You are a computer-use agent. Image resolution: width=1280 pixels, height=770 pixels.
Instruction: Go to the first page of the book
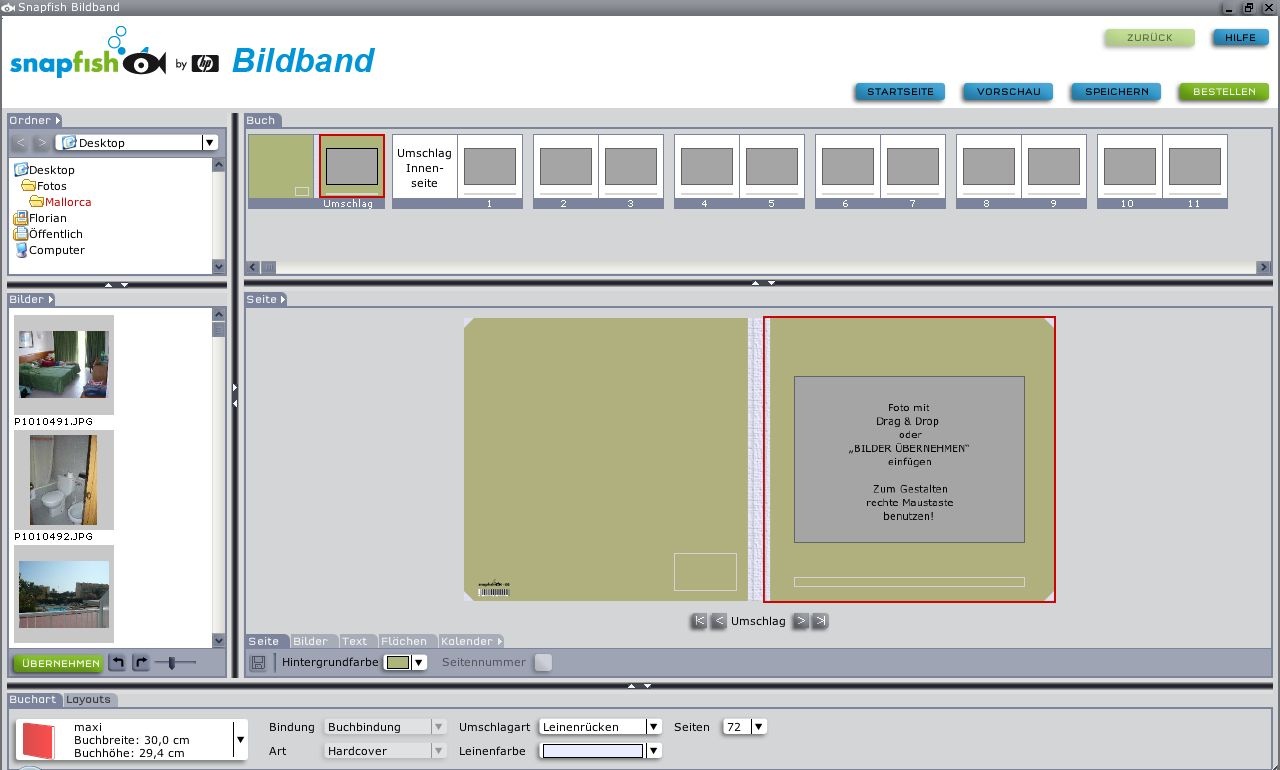pyautogui.click(x=699, y=621)
